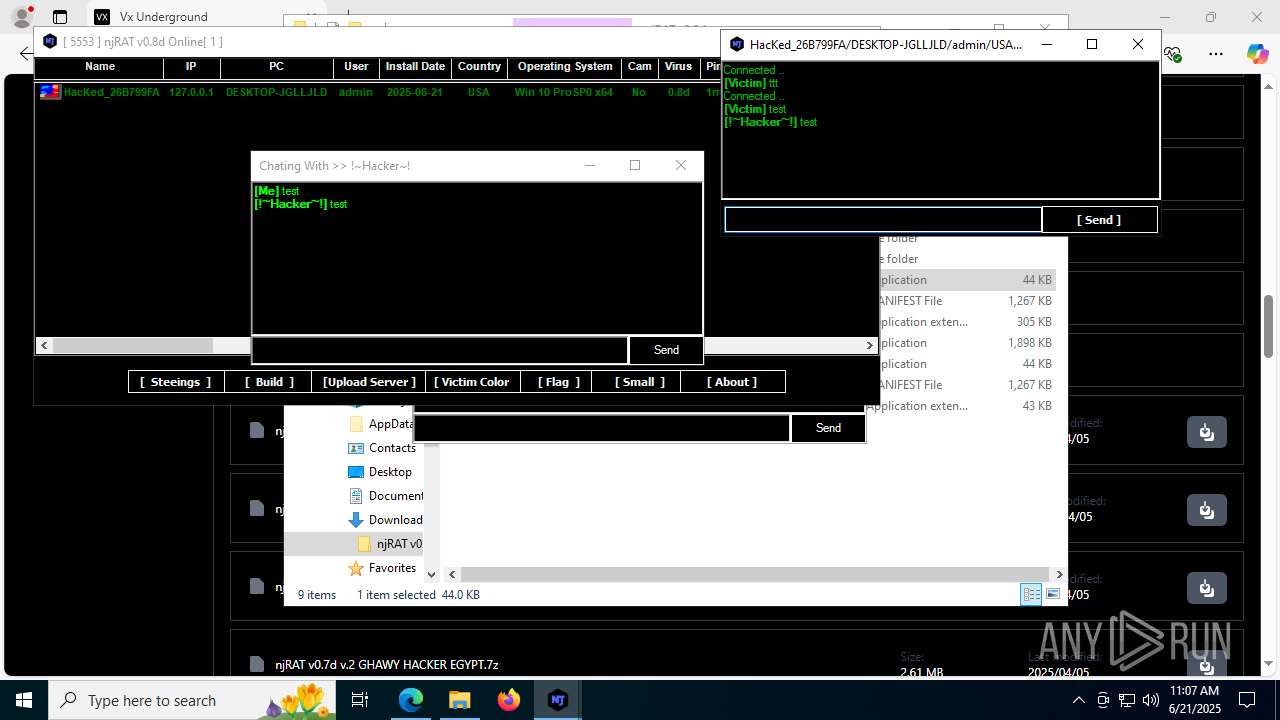The height and width of the screenshot is (720, 1280).
Task: Open the network icon in system tray
Action: (1127, 700)
